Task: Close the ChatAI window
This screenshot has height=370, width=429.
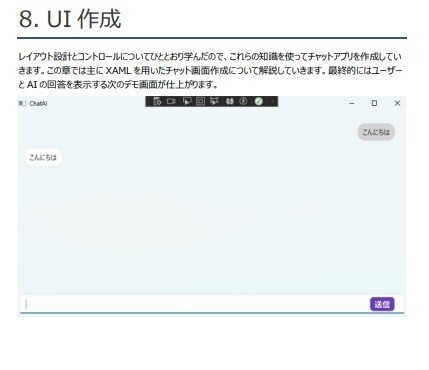Action: 397,103
